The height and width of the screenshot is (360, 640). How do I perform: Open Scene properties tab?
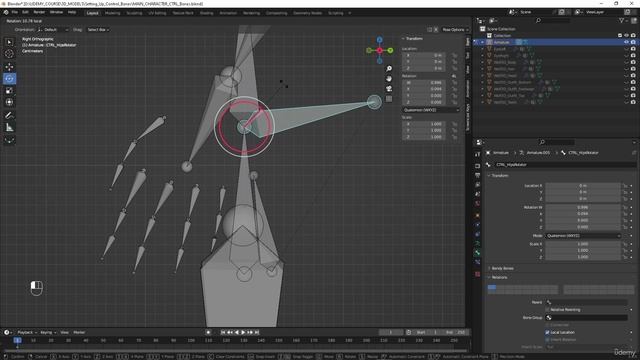(478, 194)
